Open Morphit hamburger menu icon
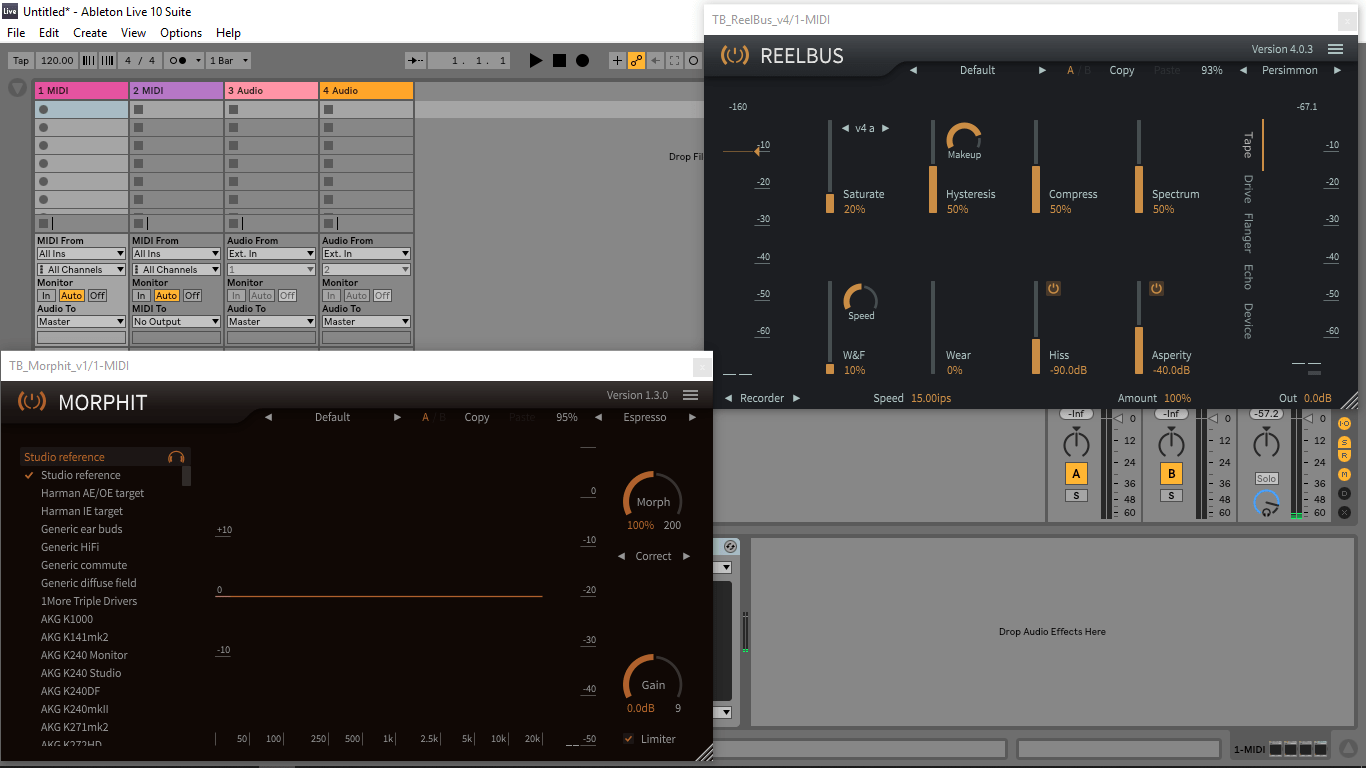 coord(690,395)
